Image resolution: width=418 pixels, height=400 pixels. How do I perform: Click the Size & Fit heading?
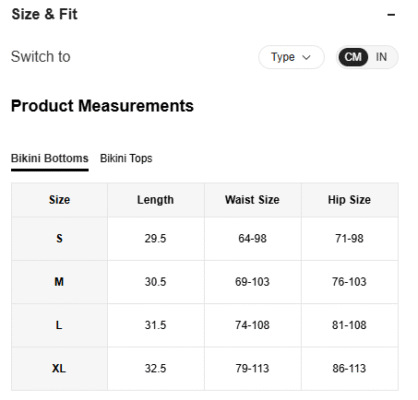pyautogui.click(x=45, y=14)
